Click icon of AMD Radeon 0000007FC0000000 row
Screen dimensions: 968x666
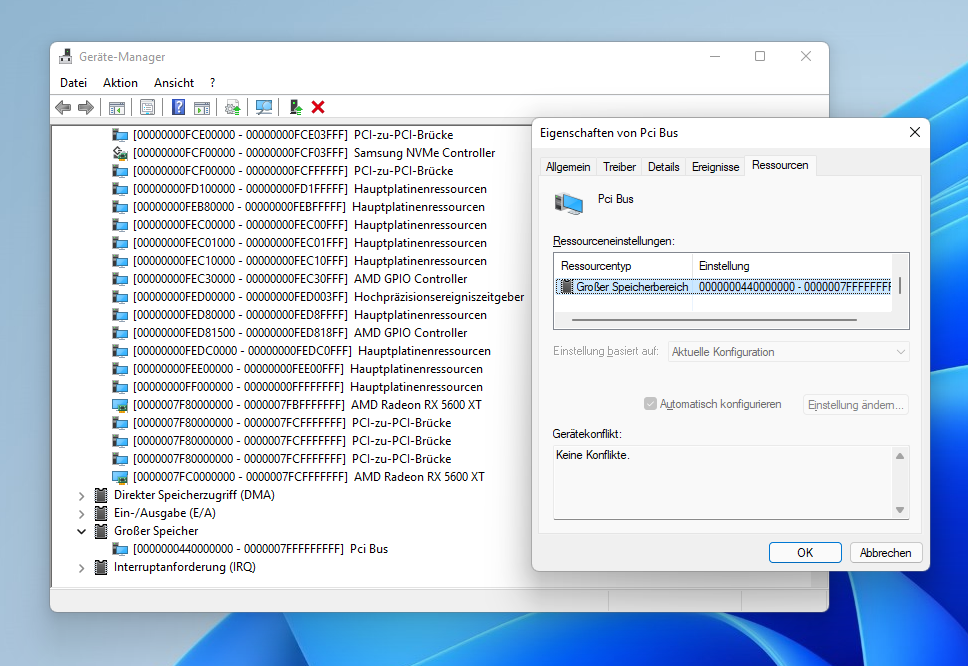coord(120,477)
